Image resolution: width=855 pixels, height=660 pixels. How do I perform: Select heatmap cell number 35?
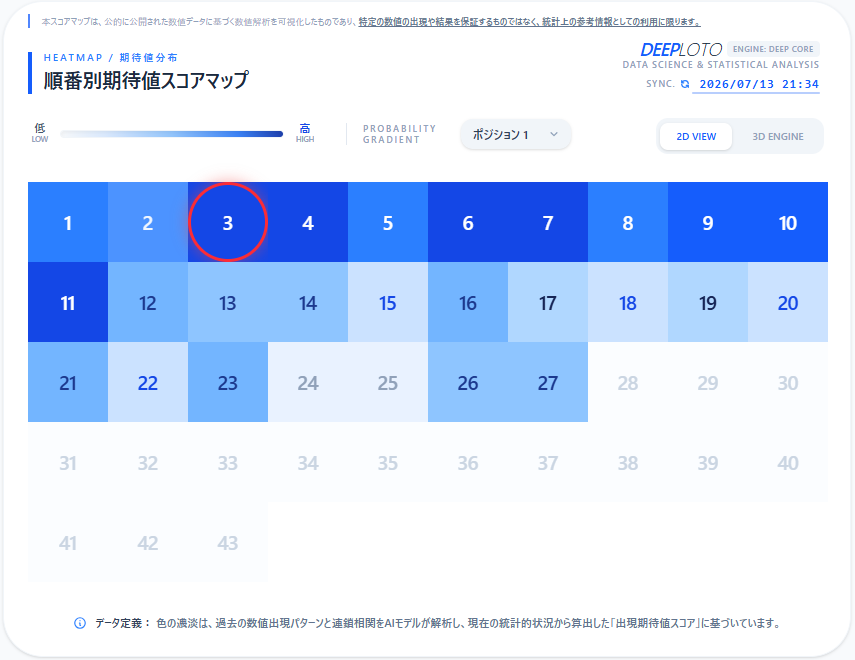coord(388,462)
